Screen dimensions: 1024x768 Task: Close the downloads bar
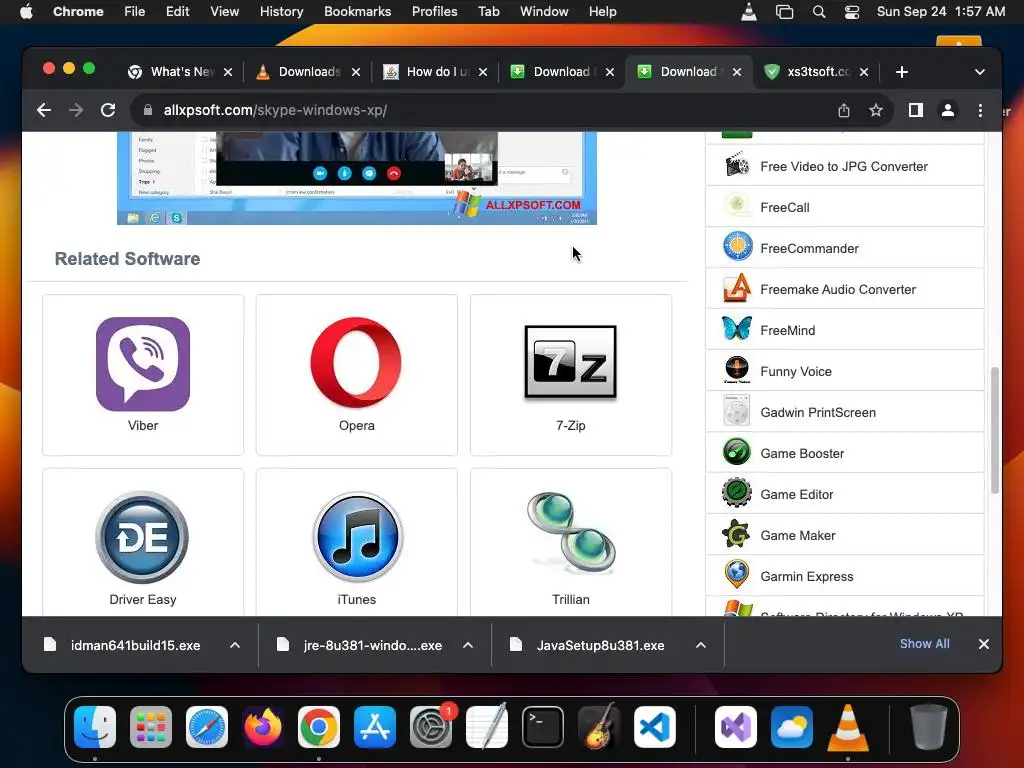point(984,644)
